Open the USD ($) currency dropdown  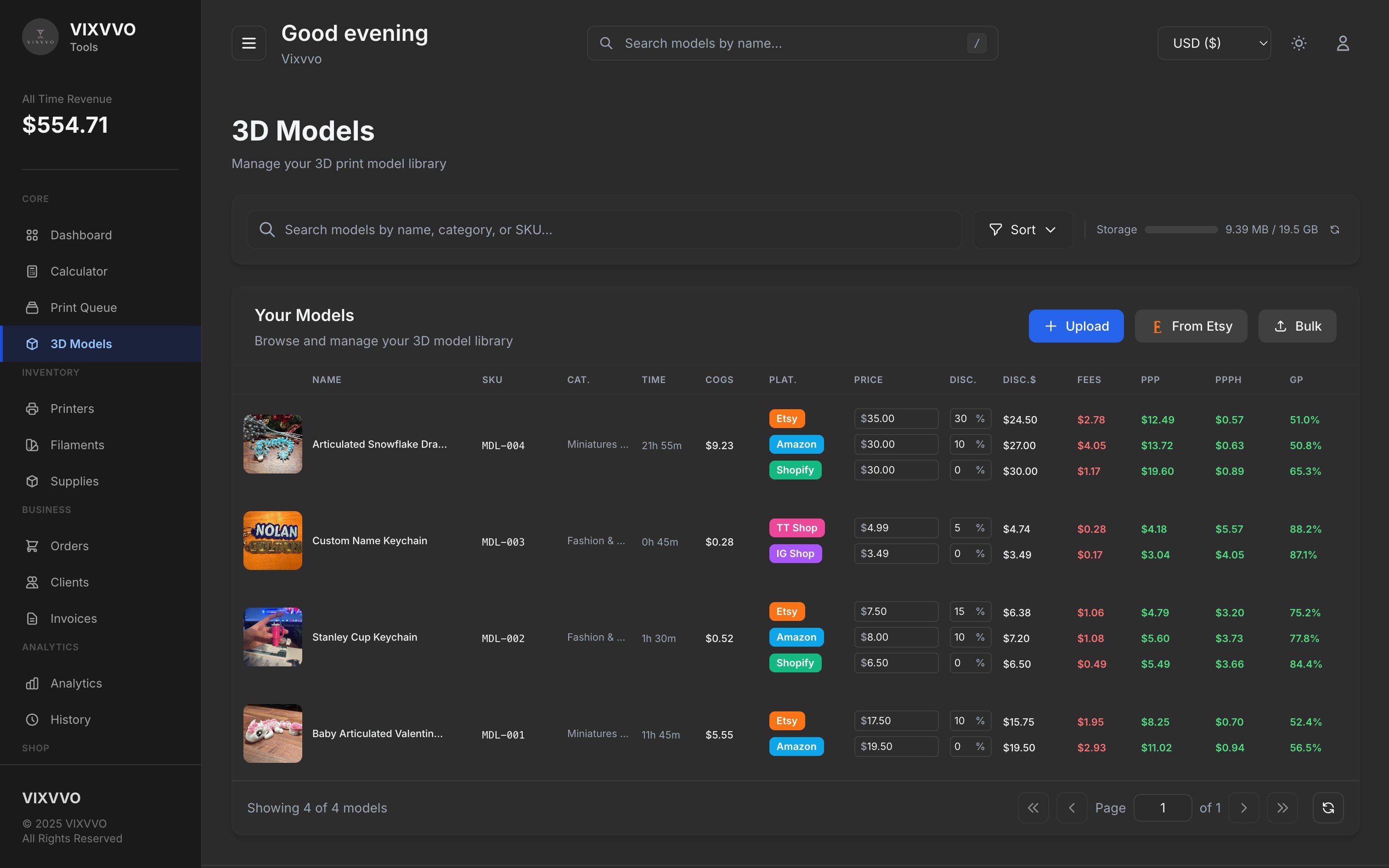point(1214,43)
